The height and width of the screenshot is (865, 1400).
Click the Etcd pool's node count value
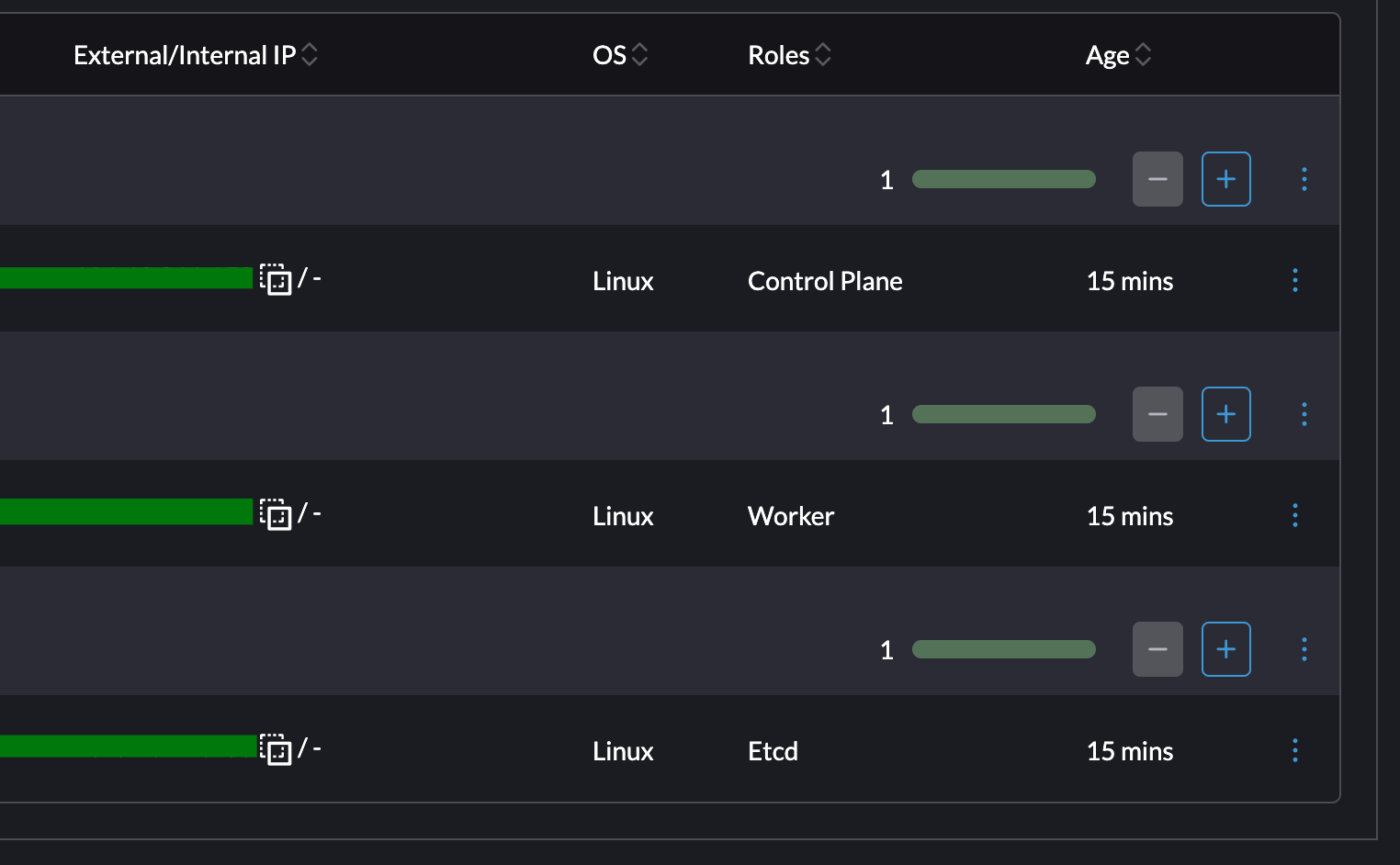(x=886, y=649)
